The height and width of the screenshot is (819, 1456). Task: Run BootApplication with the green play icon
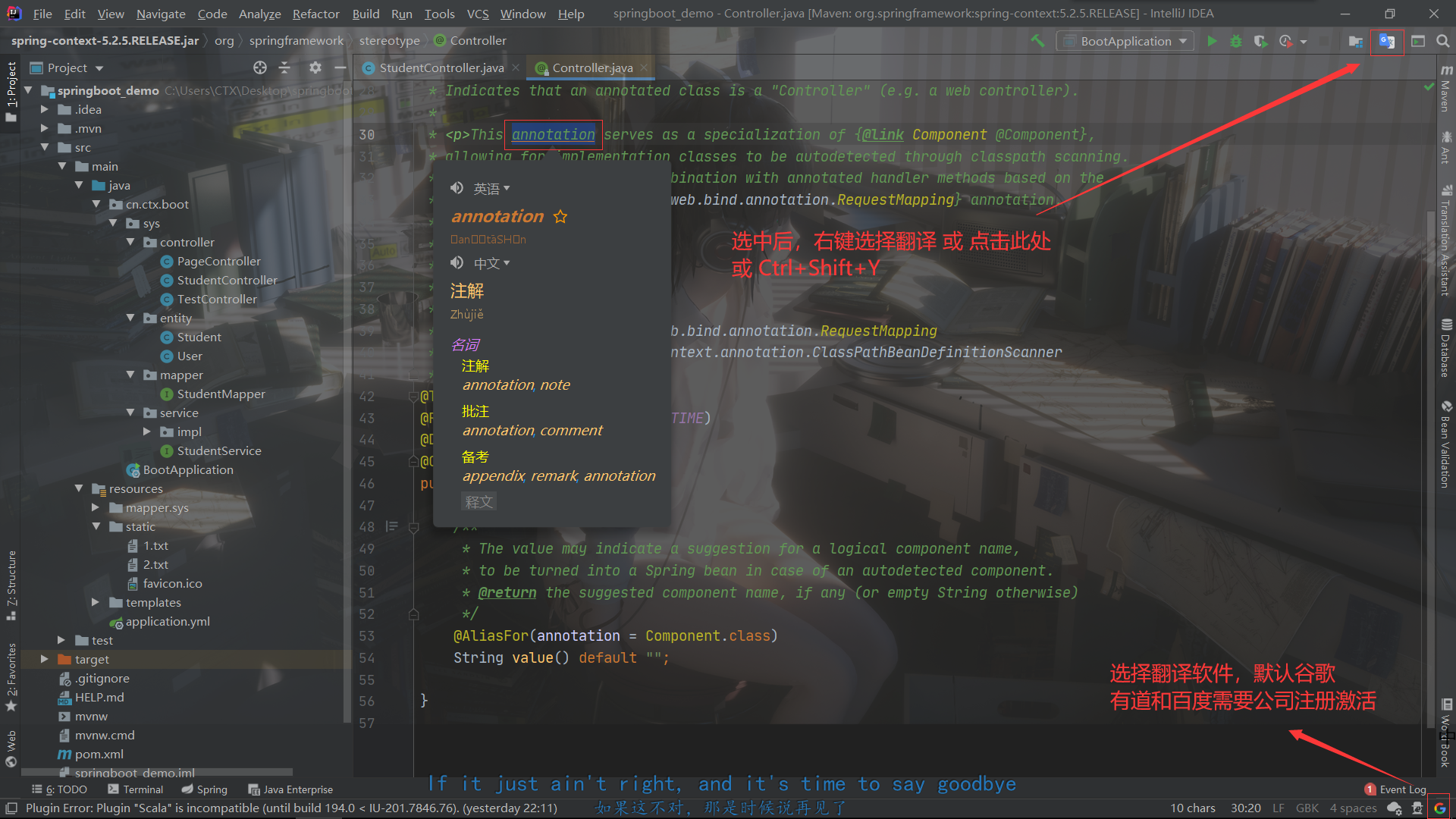coord(1212,41)
